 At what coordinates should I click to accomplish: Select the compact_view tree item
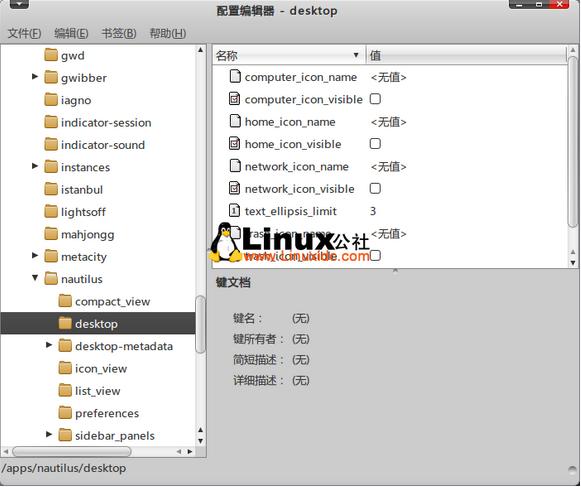coord(113,301)
